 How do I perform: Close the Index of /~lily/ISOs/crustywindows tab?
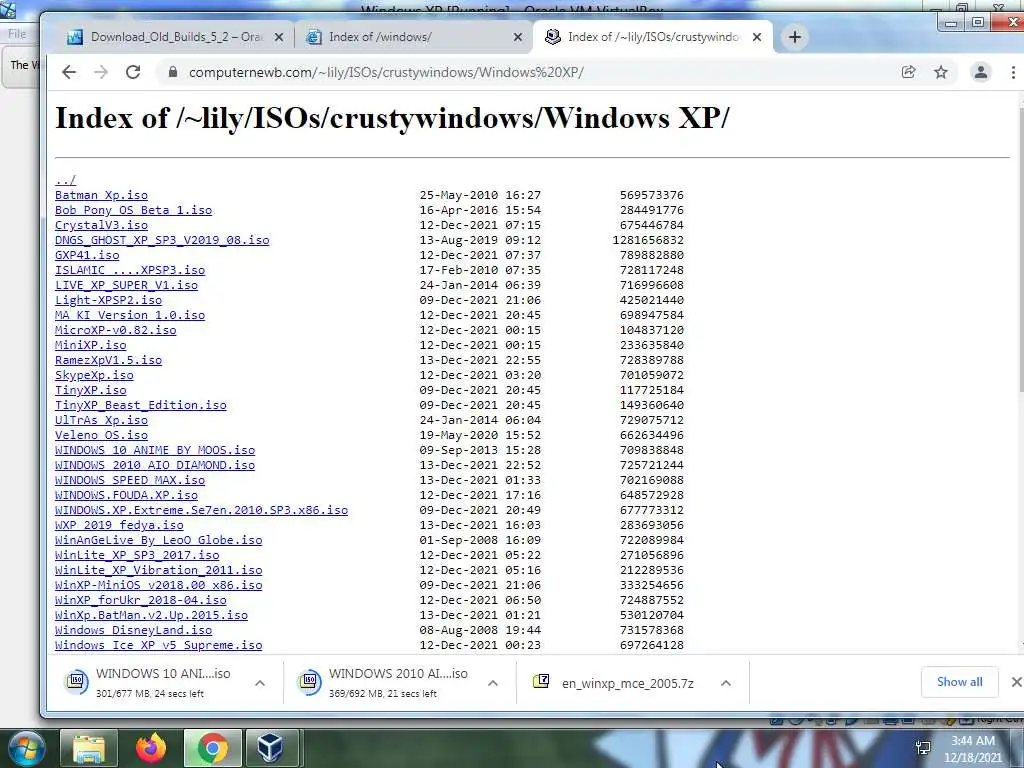coord(757,37)
